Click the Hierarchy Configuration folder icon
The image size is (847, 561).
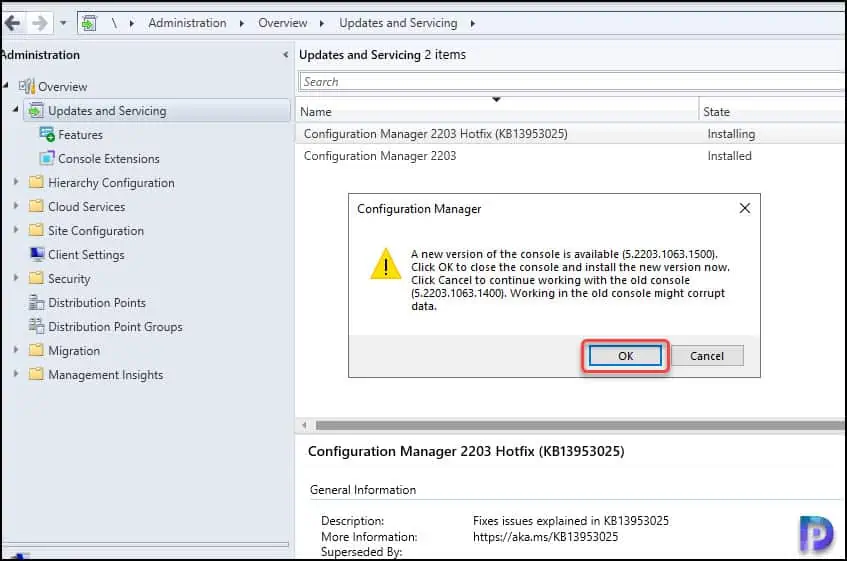[x=36, y=182]
